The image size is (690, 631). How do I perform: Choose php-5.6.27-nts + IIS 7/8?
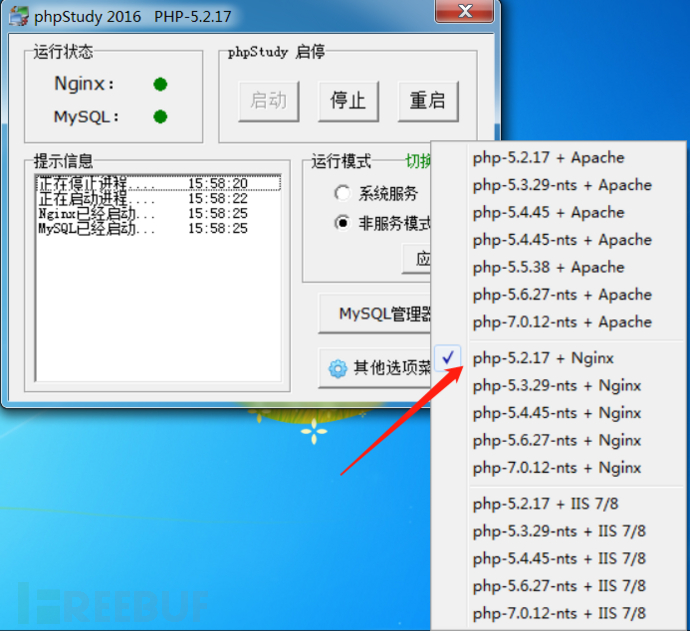click(558, 586)
